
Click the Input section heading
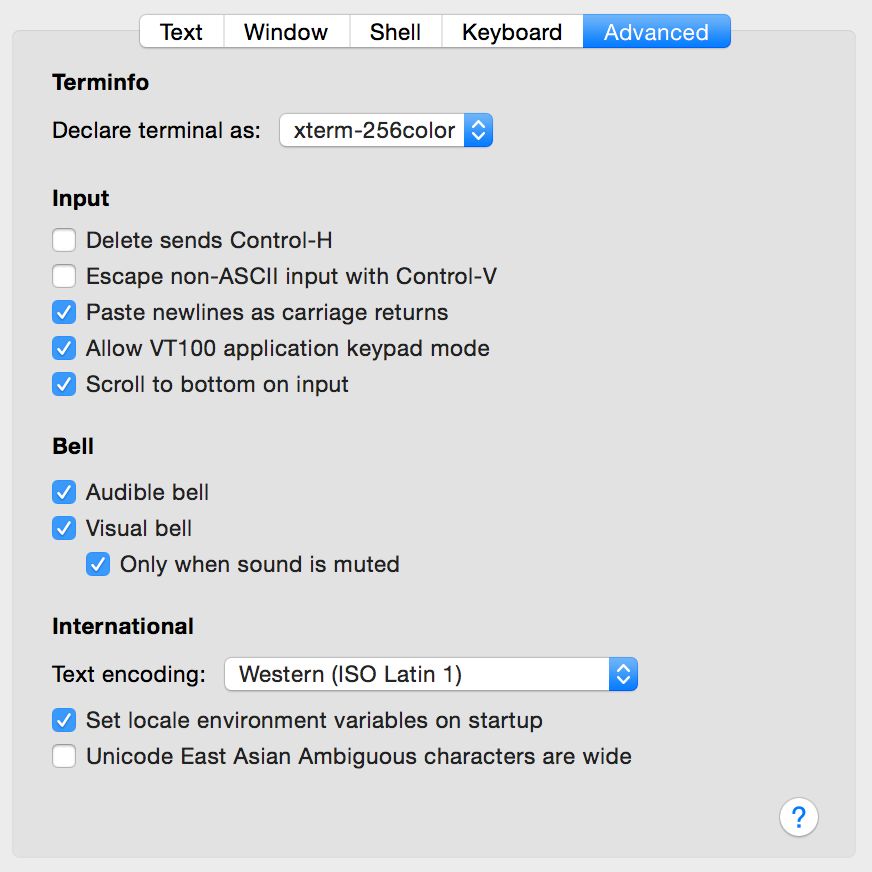81,199
